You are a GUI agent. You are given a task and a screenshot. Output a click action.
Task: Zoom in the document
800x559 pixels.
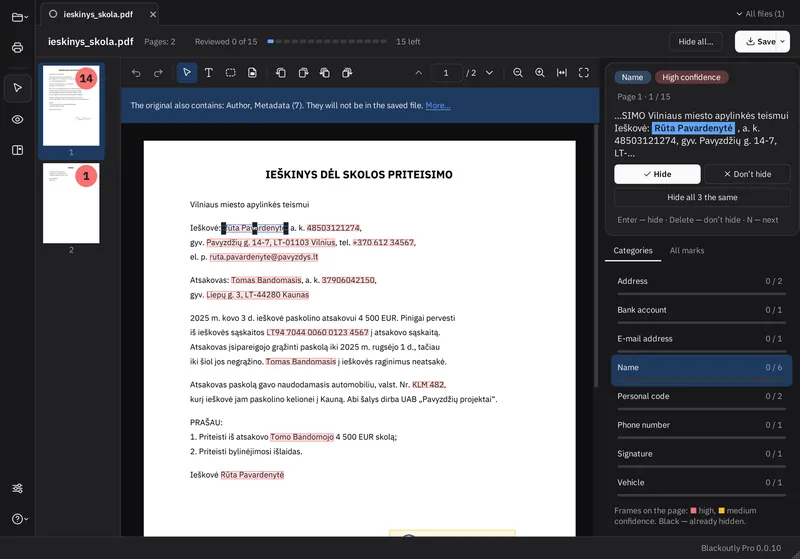(540, 73)
